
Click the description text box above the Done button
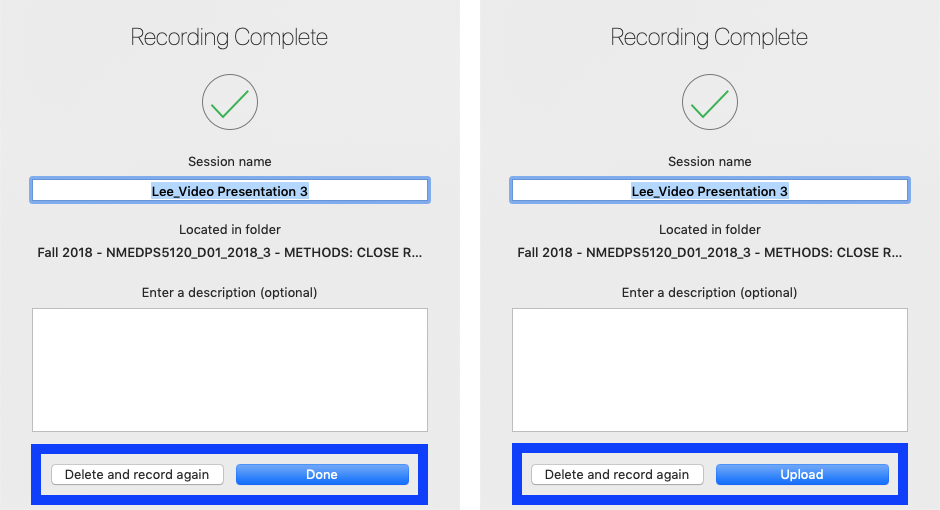230,370
